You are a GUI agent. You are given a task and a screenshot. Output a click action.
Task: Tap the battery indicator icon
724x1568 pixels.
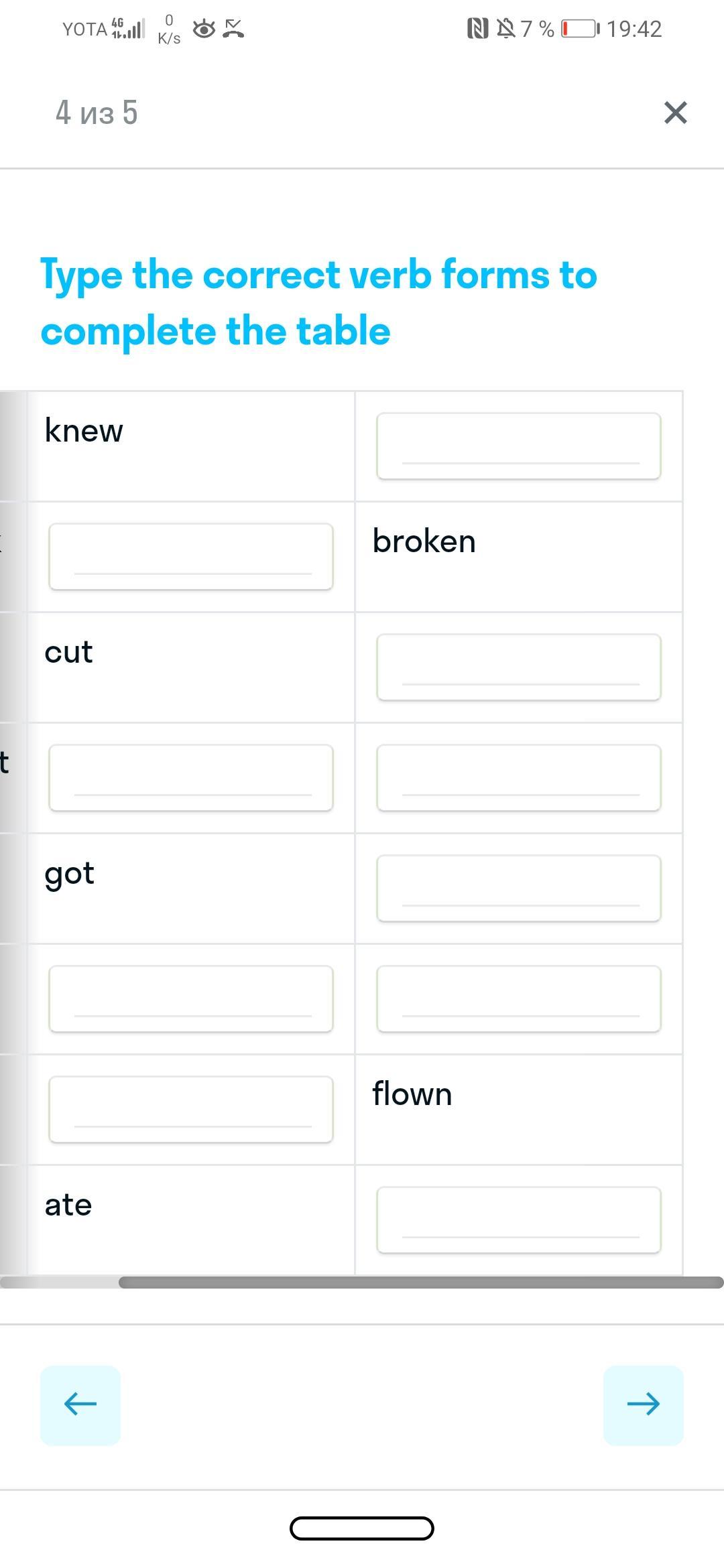(581, 29)
